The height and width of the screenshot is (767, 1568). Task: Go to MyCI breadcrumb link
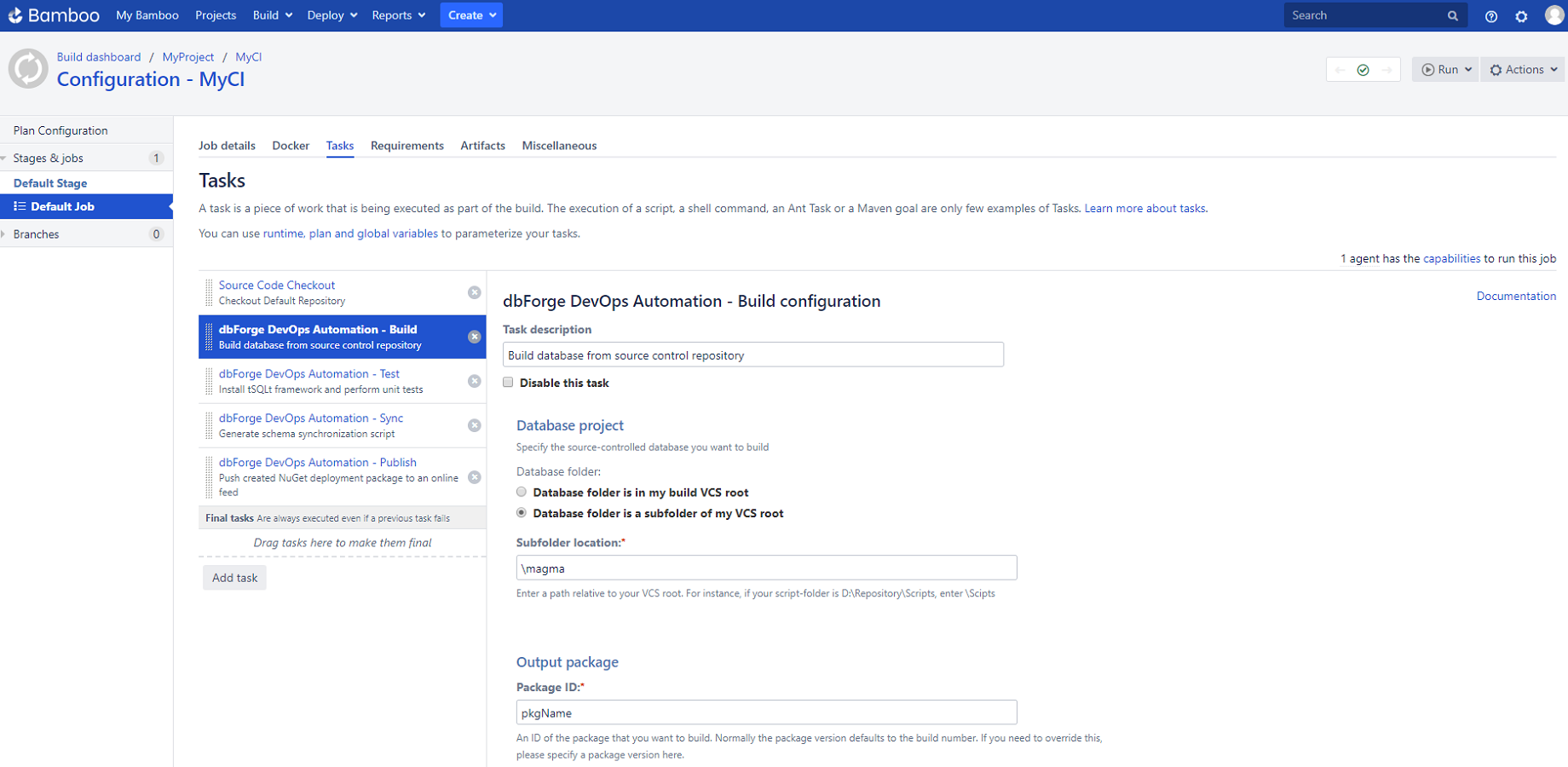click(248, 57)
